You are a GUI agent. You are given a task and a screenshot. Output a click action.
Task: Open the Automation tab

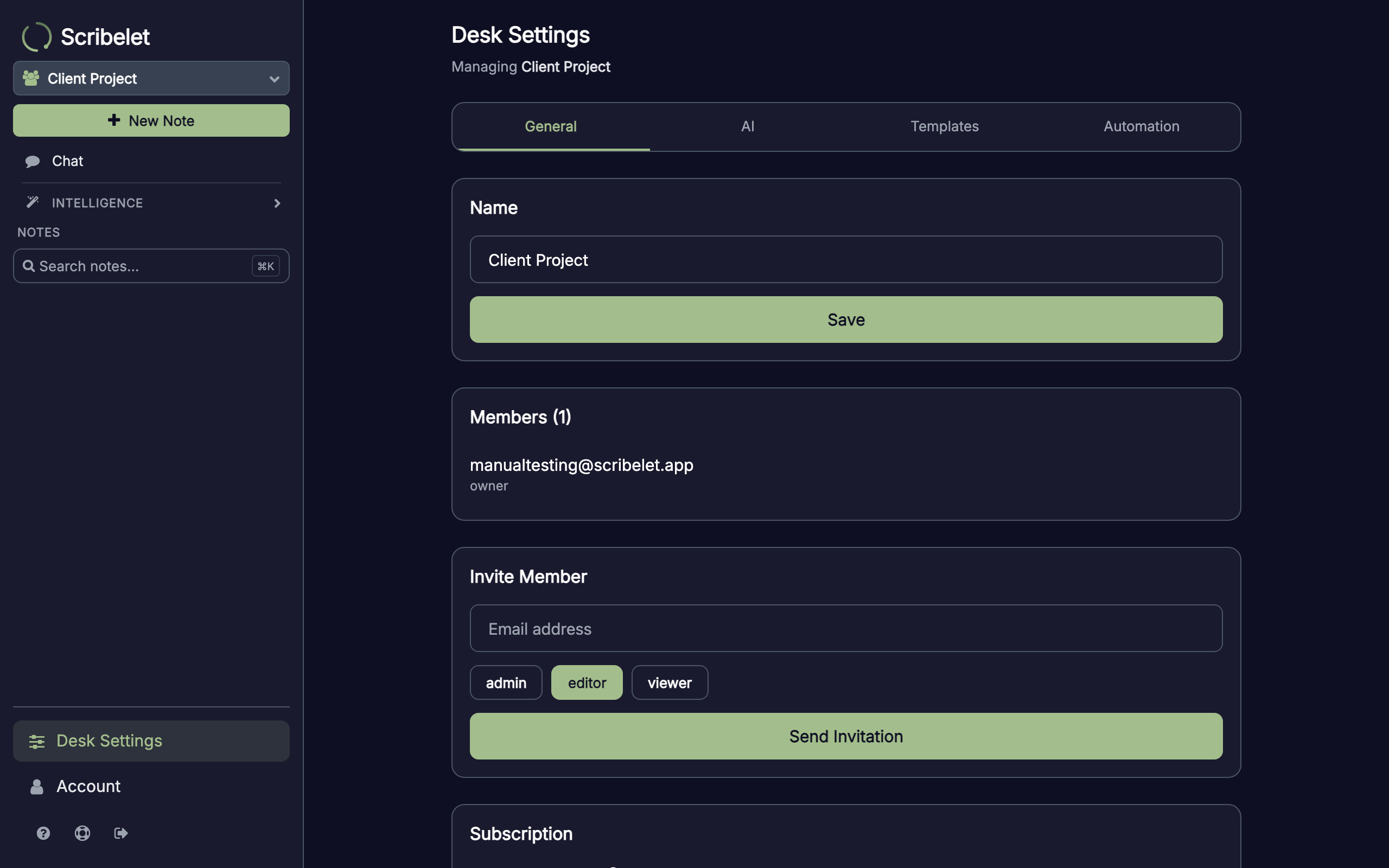pos(1142,127)
